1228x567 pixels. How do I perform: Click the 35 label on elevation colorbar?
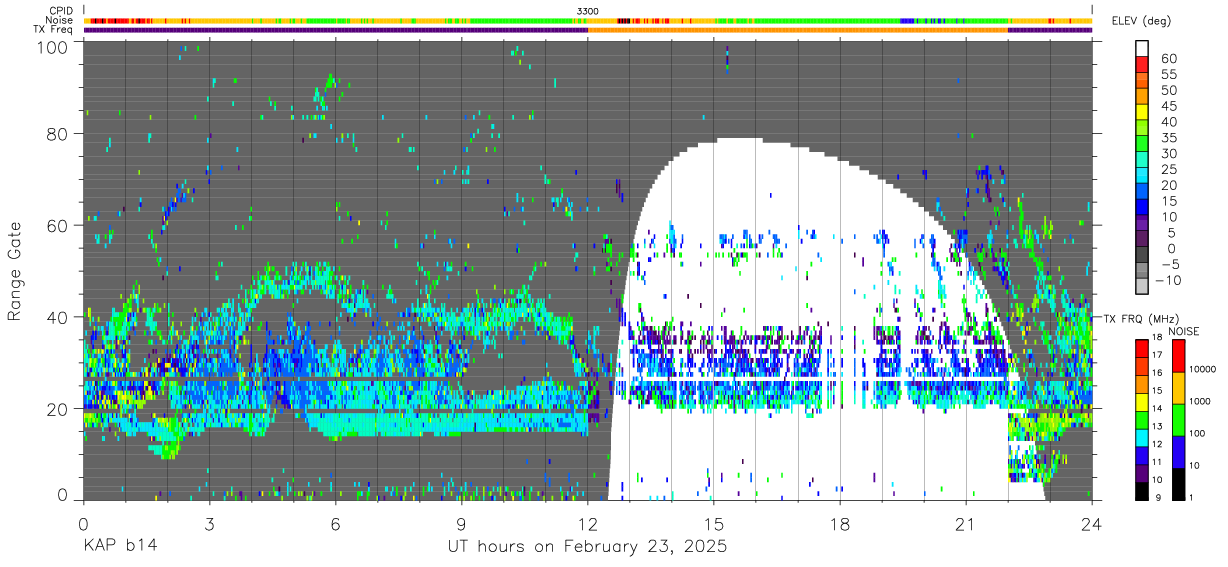point(1167,138)
